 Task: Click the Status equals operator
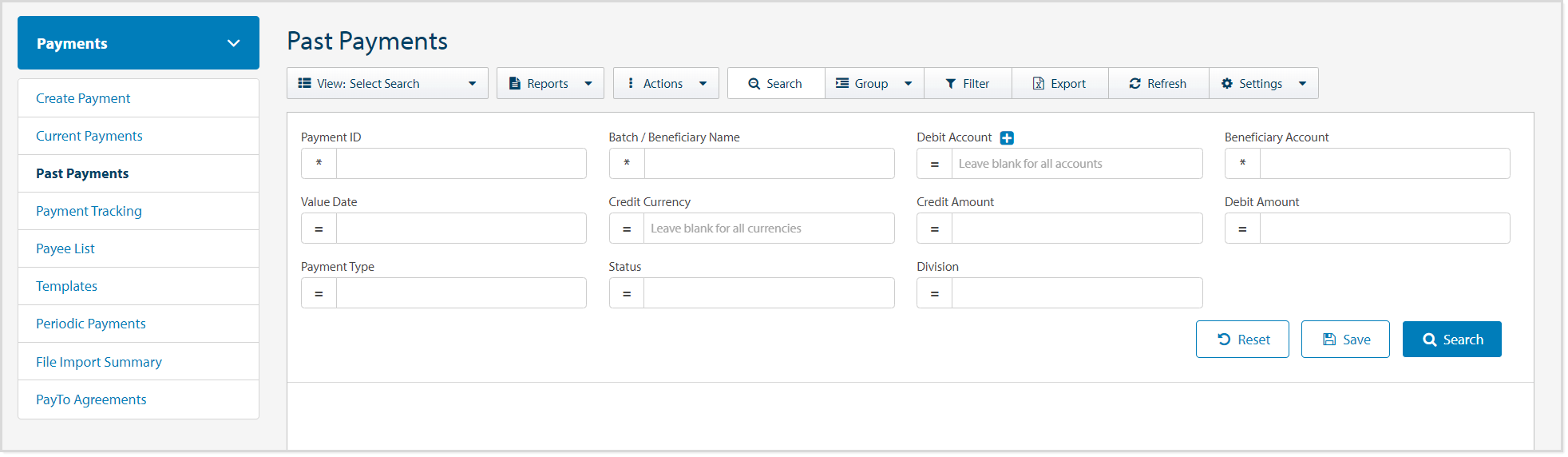(627, 293)
